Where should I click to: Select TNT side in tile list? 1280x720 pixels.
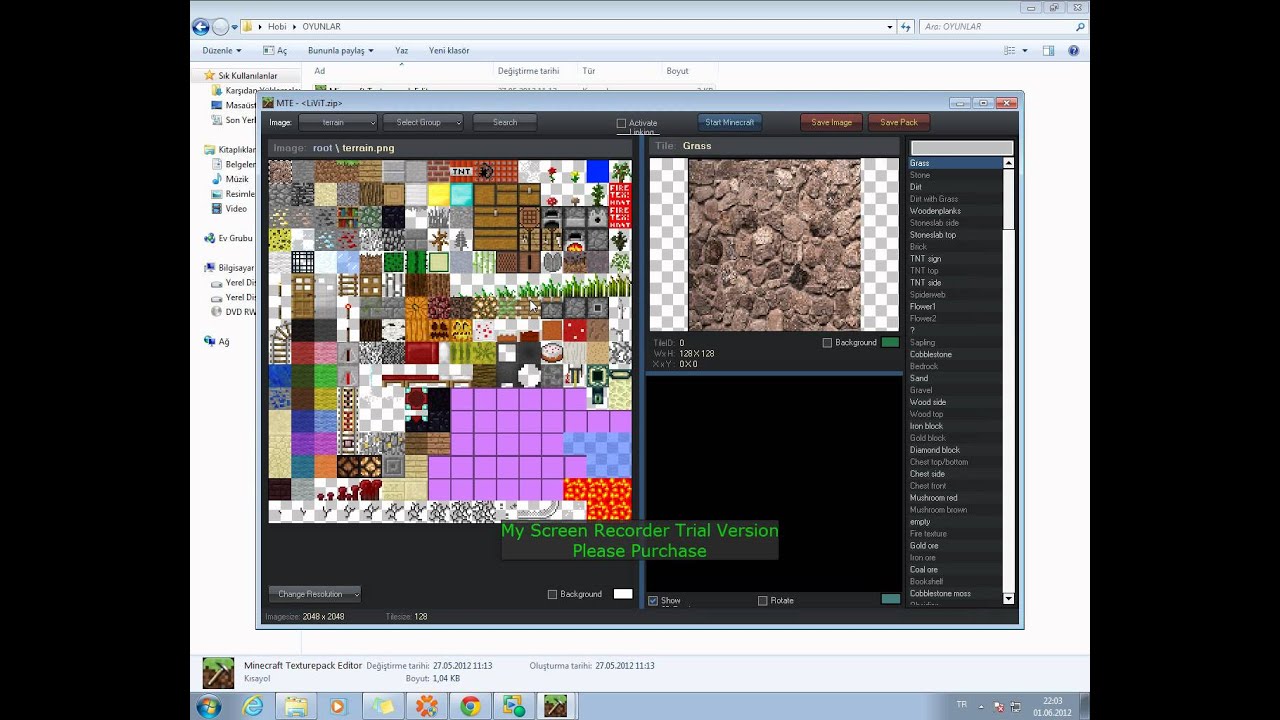[925, 283]
